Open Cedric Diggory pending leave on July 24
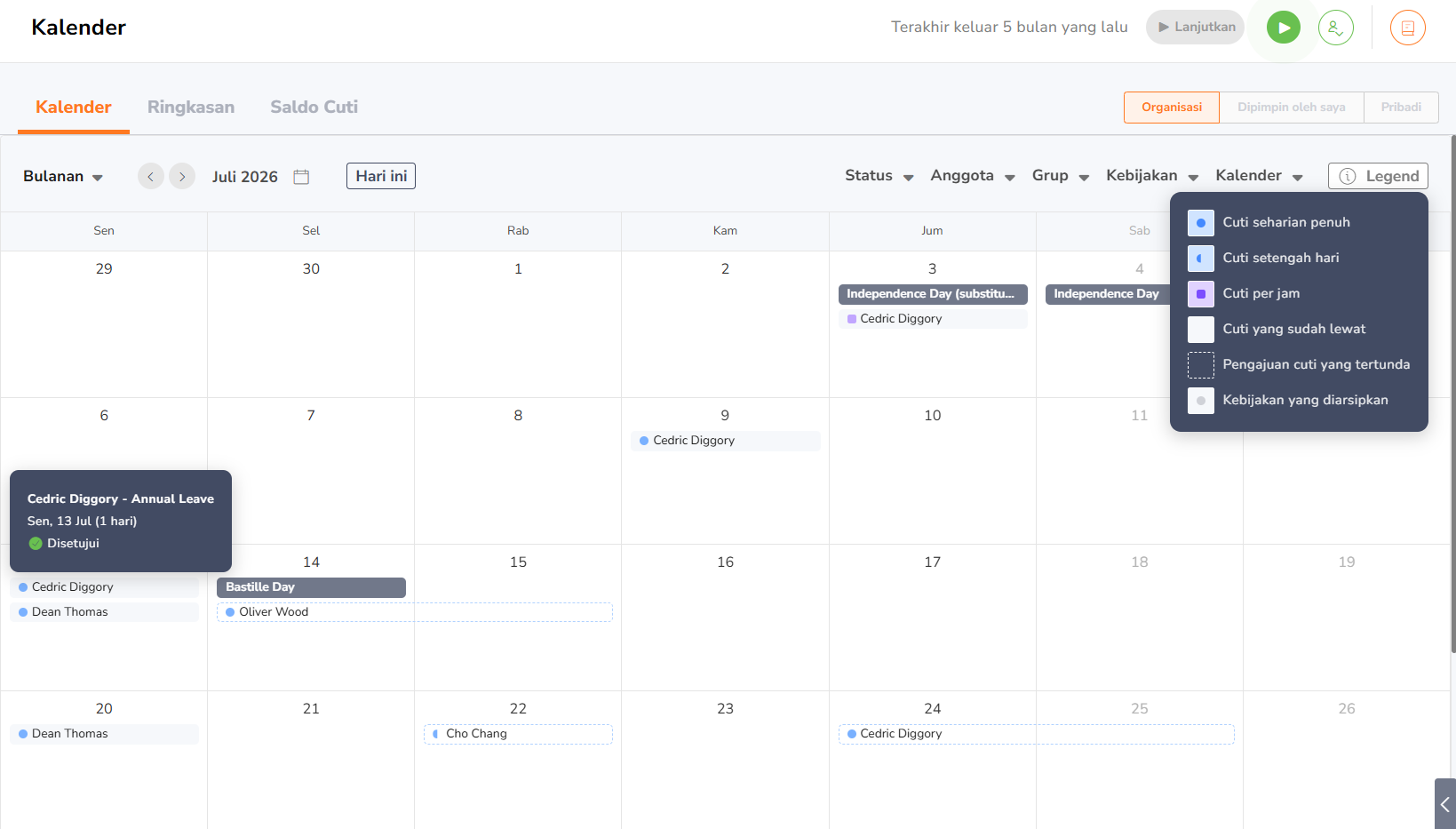Viewport: 1456px width, 829px height. click(1037, 734)
